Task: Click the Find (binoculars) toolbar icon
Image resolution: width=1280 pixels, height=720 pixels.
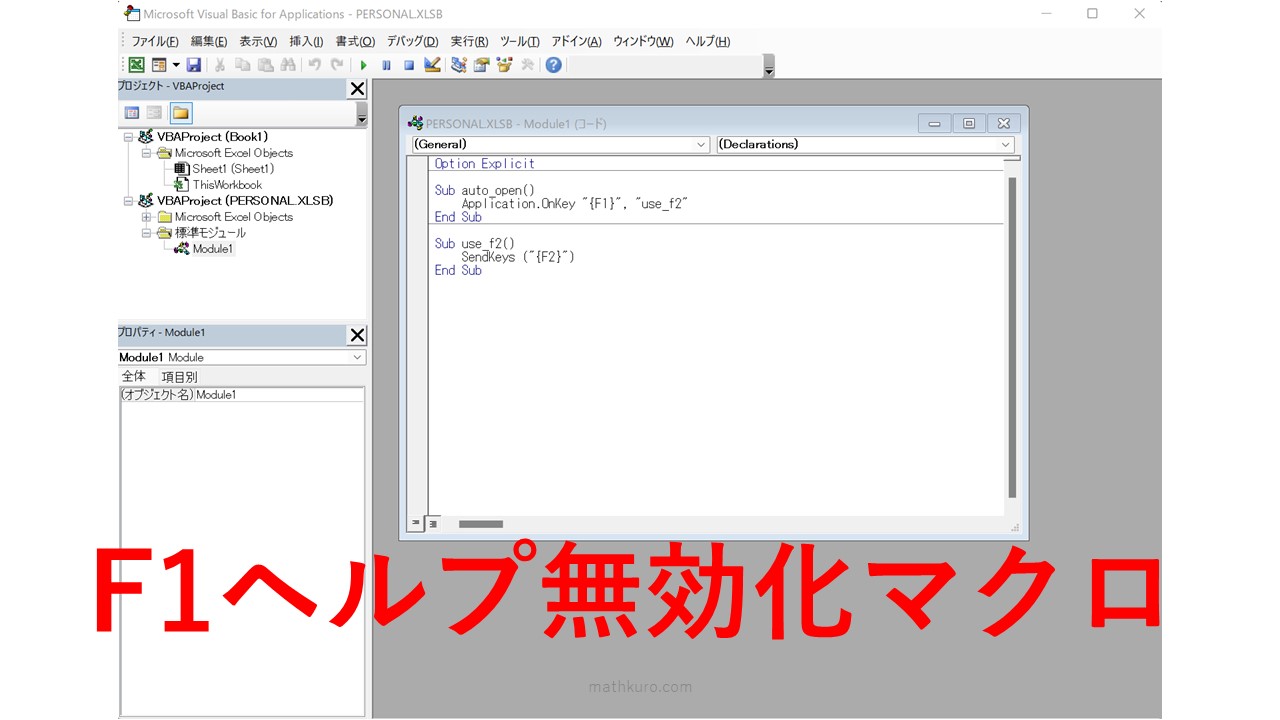Action: pyautogui.click(x=288, y=65)
